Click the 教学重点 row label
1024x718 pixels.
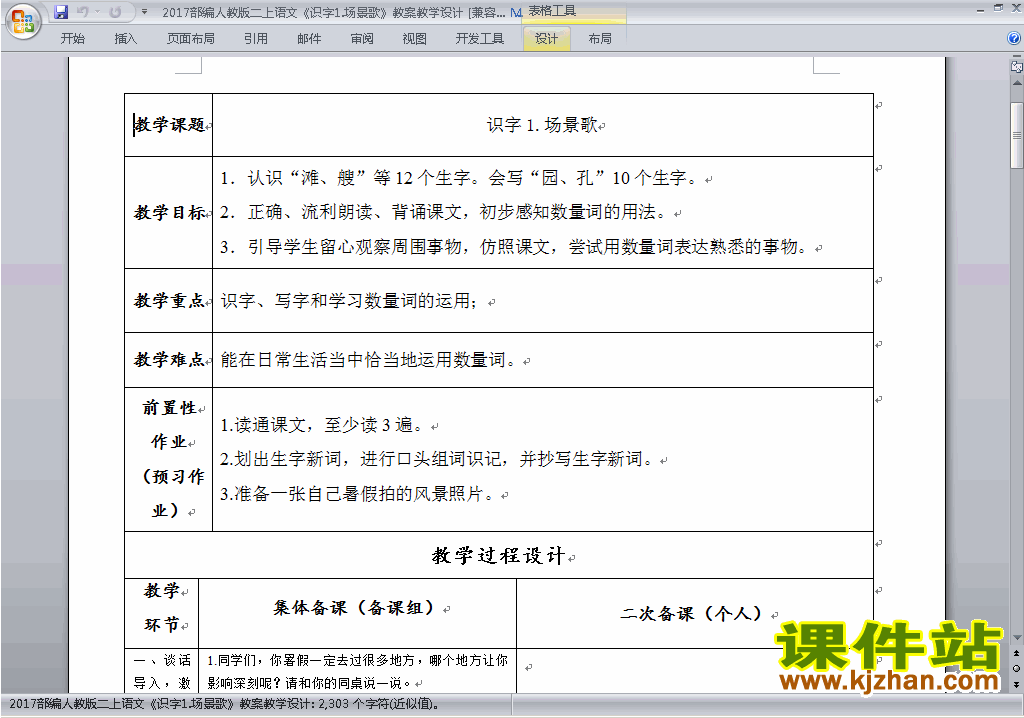[169, 301]
